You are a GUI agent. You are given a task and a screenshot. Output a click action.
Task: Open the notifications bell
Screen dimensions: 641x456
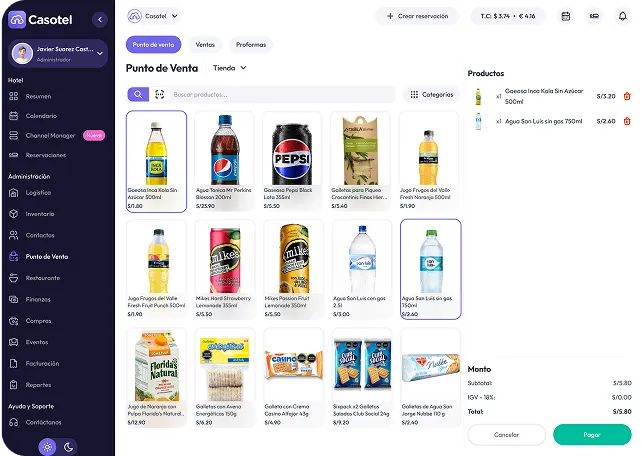click(x=622, y=16)
